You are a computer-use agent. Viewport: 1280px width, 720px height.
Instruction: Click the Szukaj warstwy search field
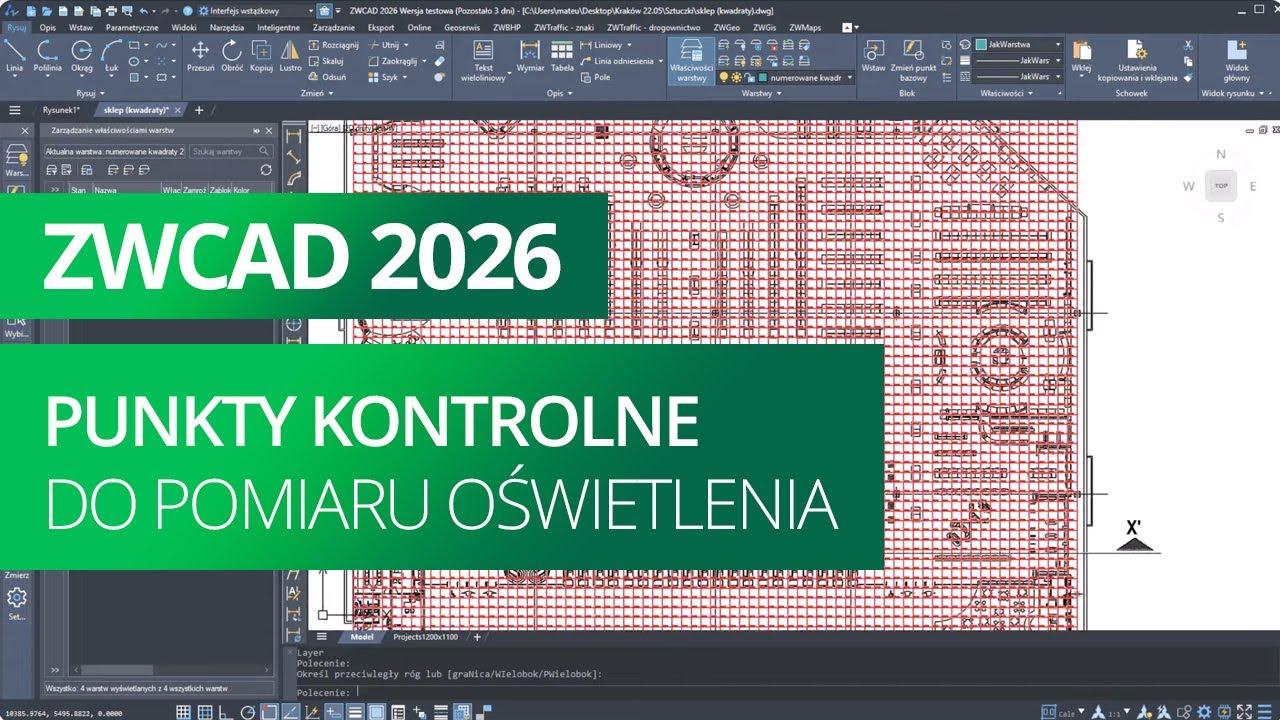[230, 151]
